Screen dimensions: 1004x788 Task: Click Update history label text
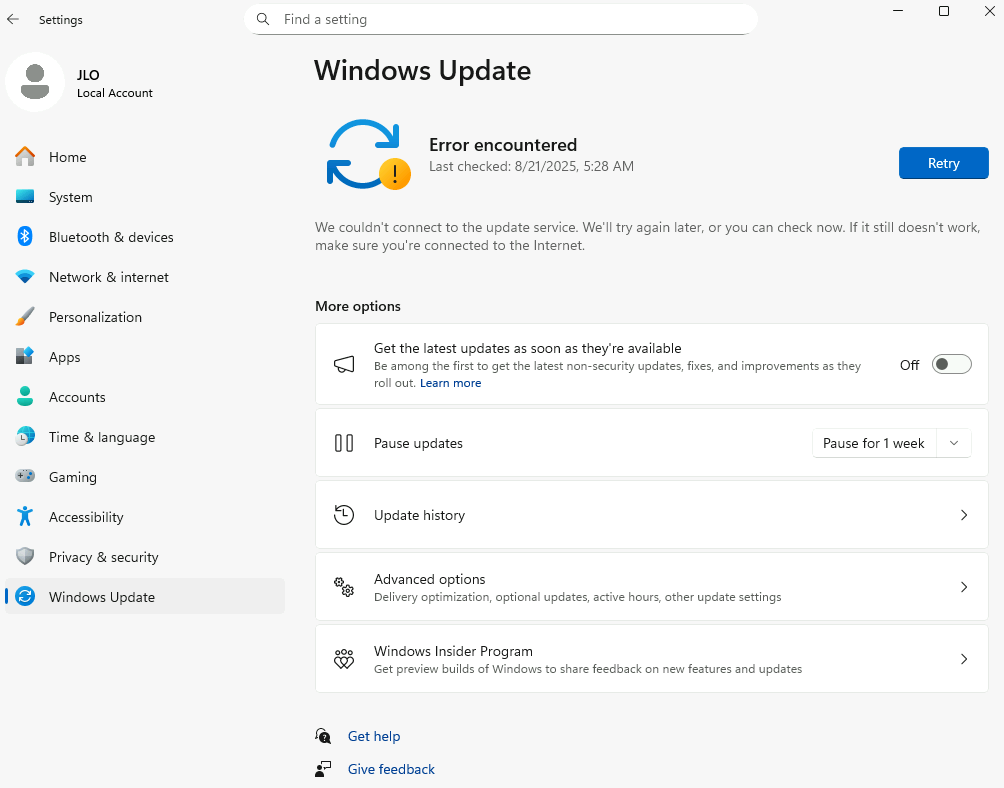pyautogui.click(x=419, y=515)
